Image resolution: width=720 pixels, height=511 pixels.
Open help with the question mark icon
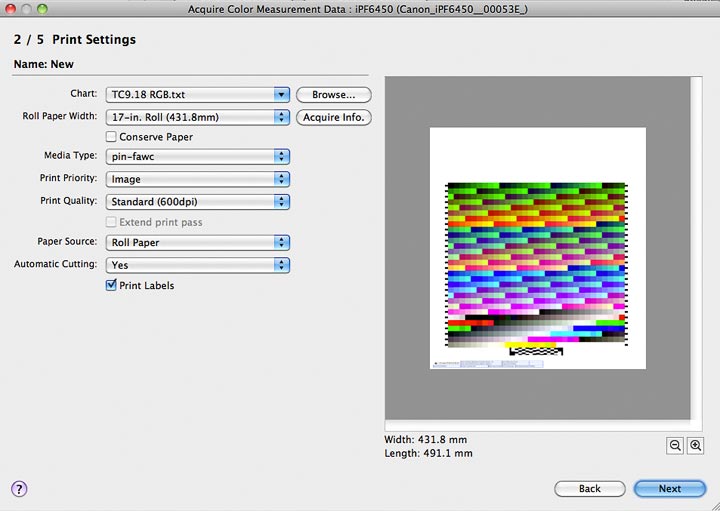click(19, 489)
